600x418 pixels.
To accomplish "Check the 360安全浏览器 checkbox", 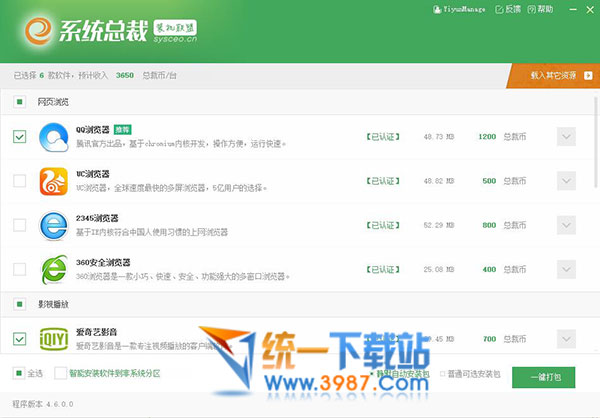I will click(20, 269).
